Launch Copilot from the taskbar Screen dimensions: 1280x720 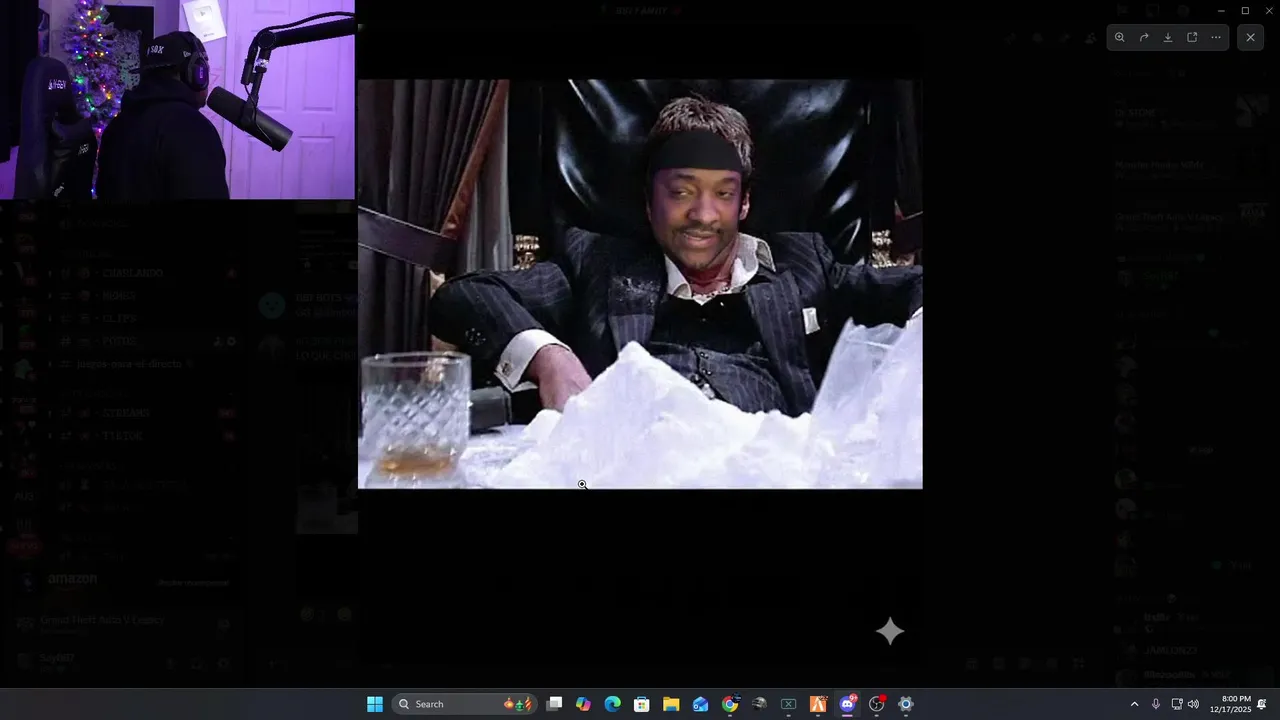click(584, 704)
